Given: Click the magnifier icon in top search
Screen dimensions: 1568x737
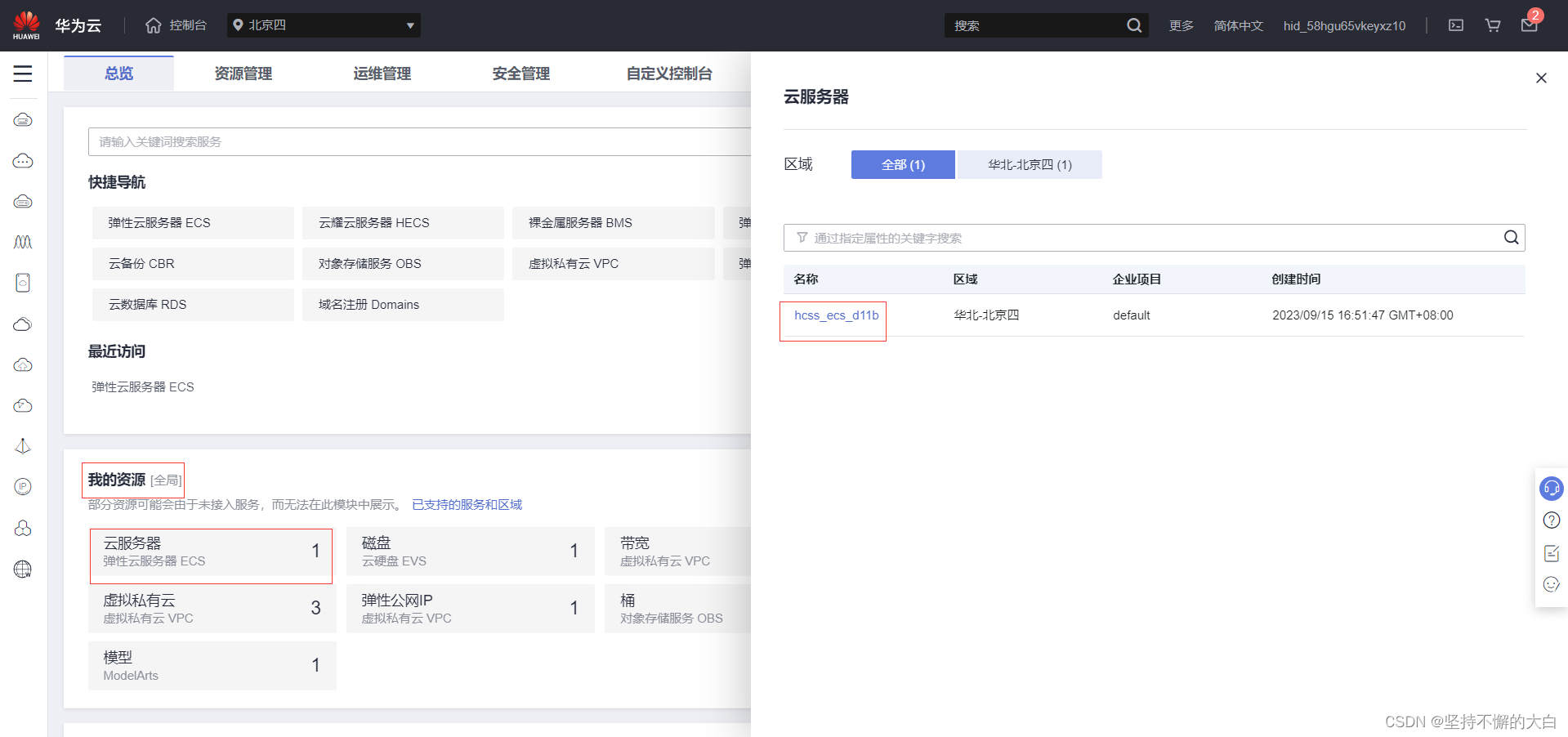Looking at the screenshot, I should pos(1134,25).
